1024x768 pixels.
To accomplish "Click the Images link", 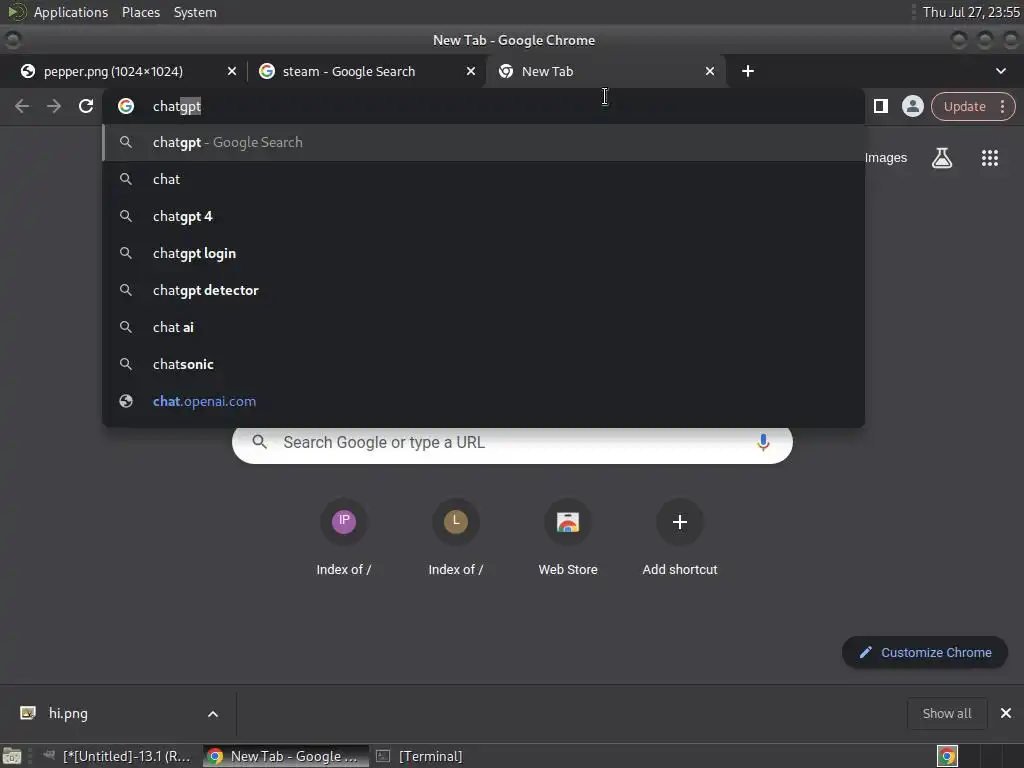I will point(886,157).
